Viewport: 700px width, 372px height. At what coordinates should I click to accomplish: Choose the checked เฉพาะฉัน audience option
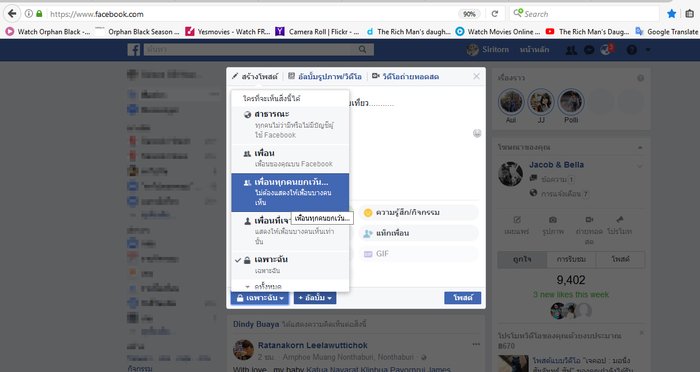coord(290,265)
